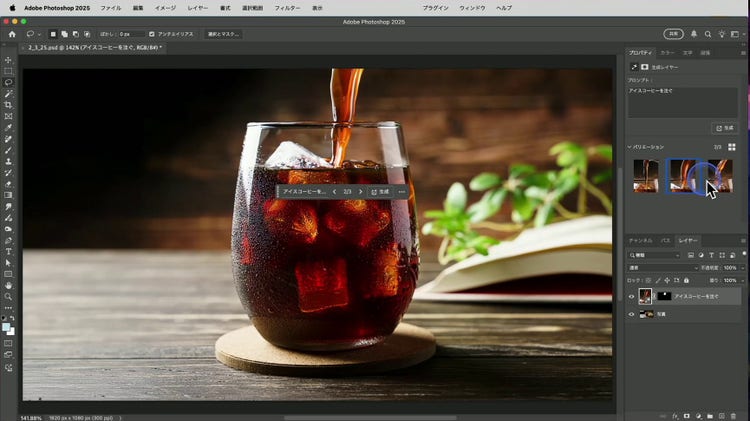This screenshot has width=750, height=421.
Task: Select the Zoom magnifier tool
Action: 8,297
